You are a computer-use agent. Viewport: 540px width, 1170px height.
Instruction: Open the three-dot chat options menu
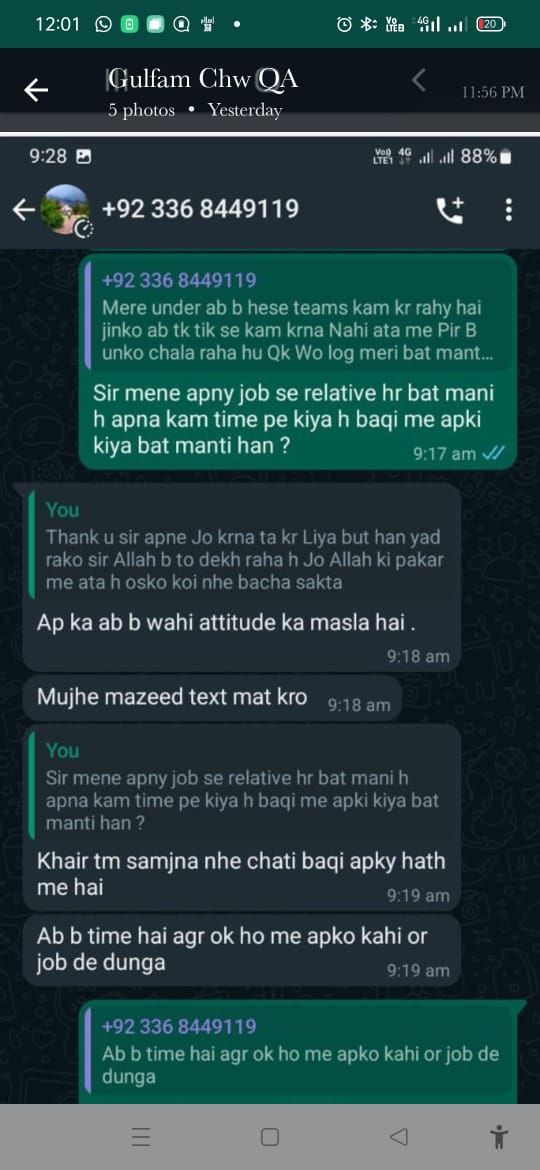click(x=509, y=210)
